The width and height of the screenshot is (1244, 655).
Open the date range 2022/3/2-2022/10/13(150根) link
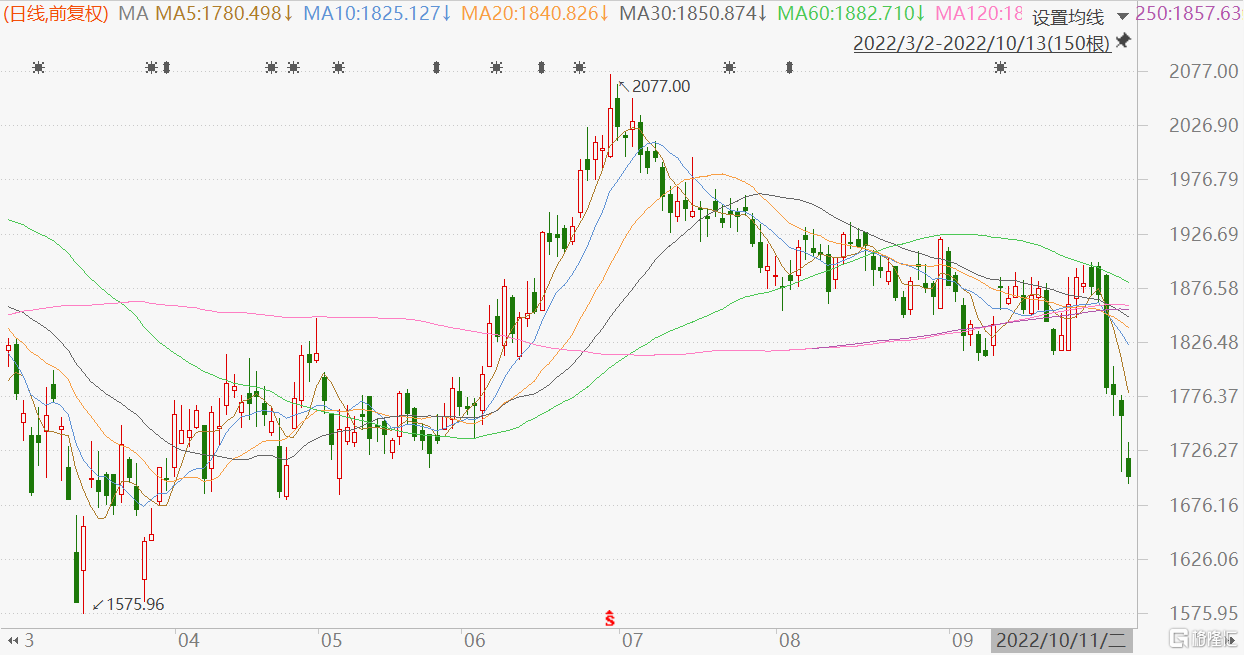(981, 44)
